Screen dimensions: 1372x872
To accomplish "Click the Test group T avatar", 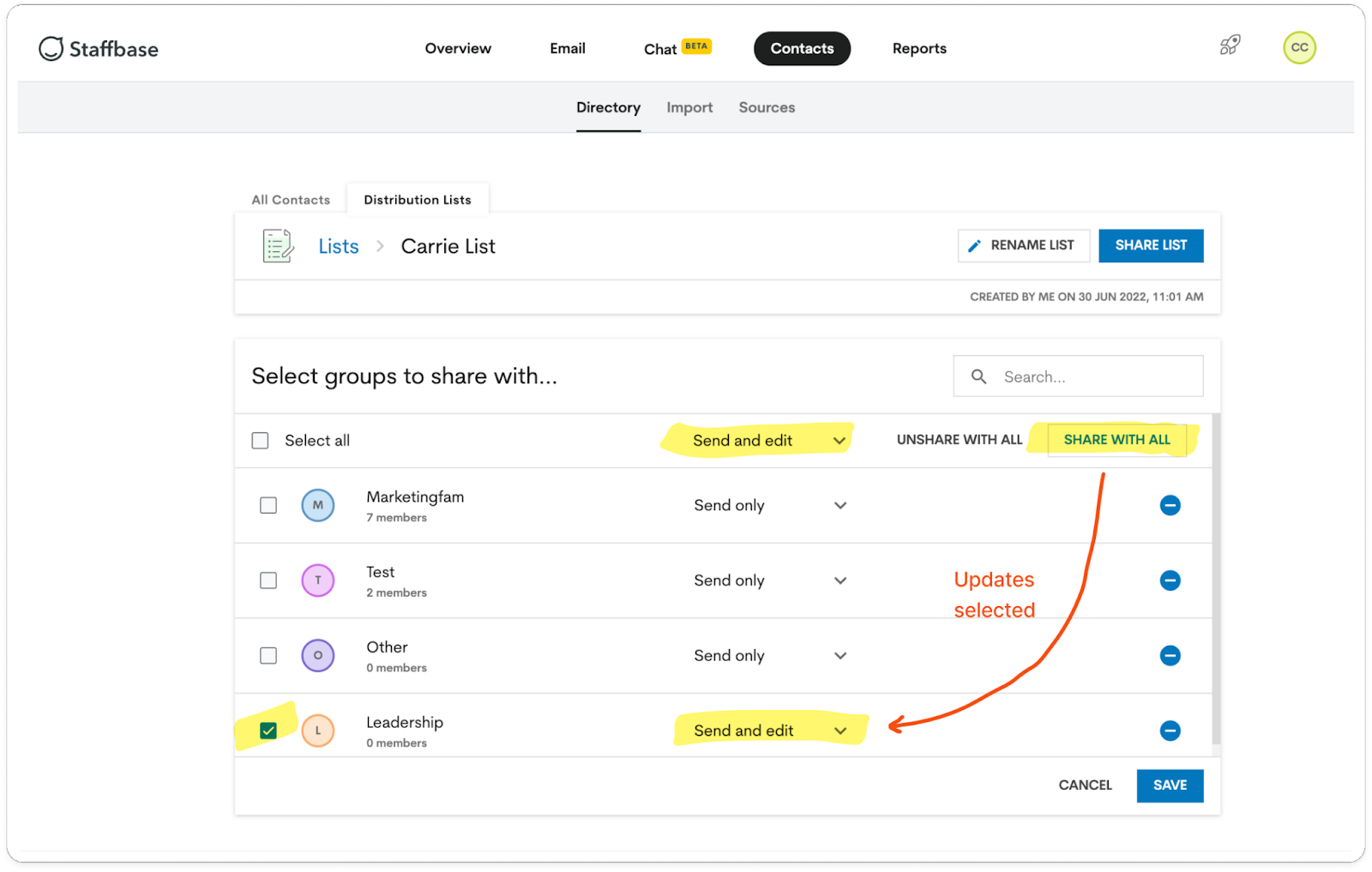I will pos(317,580).
